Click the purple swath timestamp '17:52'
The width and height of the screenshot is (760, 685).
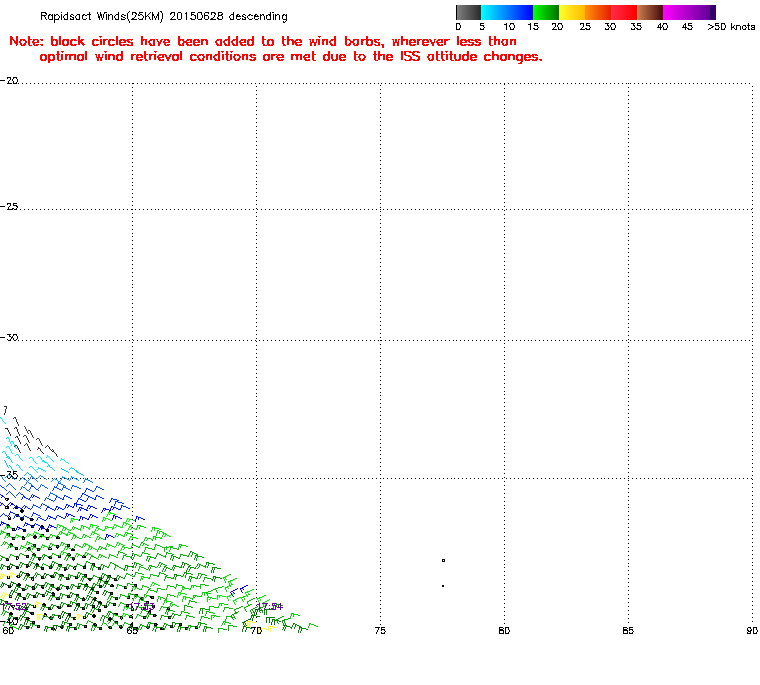pos(14,606)
